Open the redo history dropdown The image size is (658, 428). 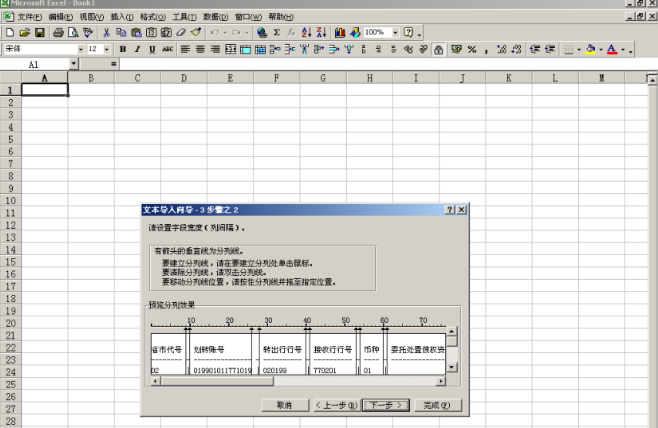(247, 32)
